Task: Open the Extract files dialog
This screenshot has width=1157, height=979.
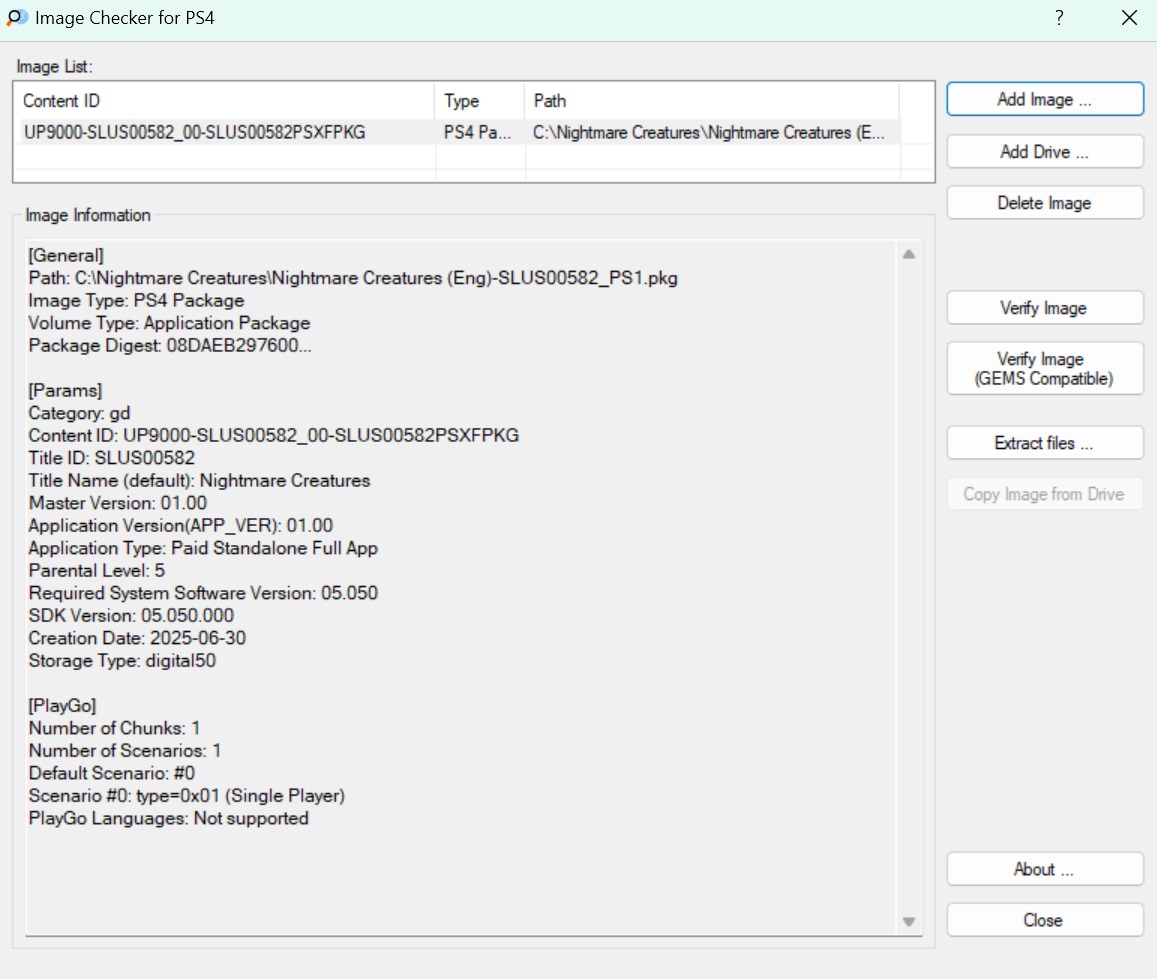Action: [1045, 443]
